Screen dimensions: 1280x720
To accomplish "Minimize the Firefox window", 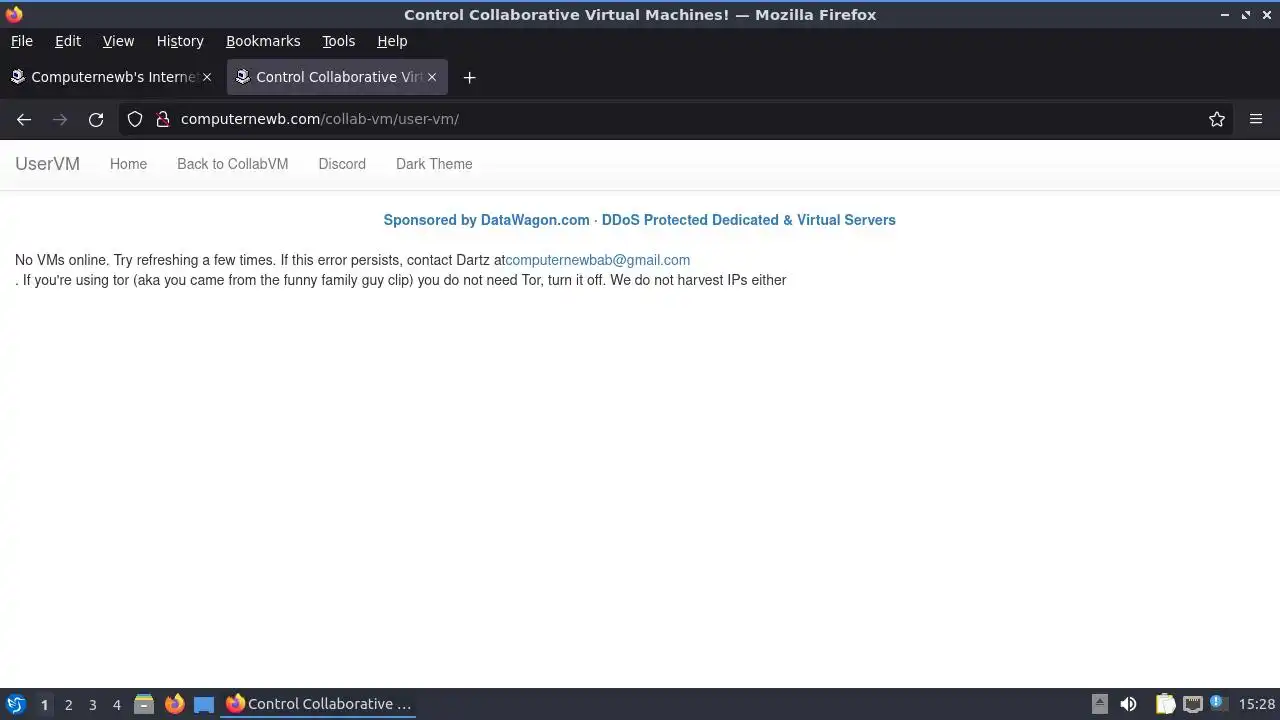I will click(1225, 15).
